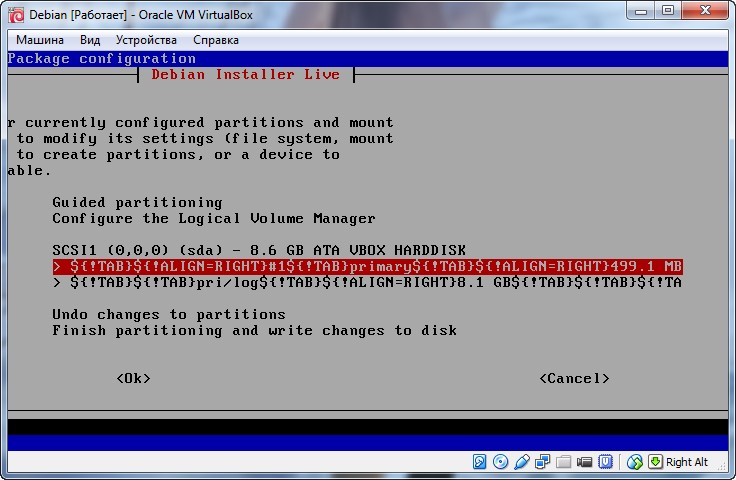Click the shared folders icon
This screenshot has width=736, height=480.
[563, 462]
